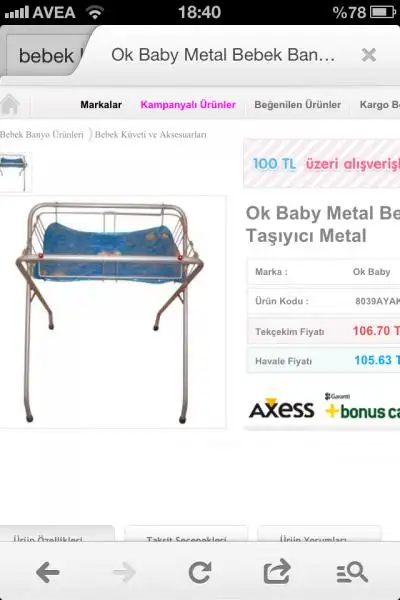
Task: Tap the home icon in site navigation
Action: pos(10,104)
